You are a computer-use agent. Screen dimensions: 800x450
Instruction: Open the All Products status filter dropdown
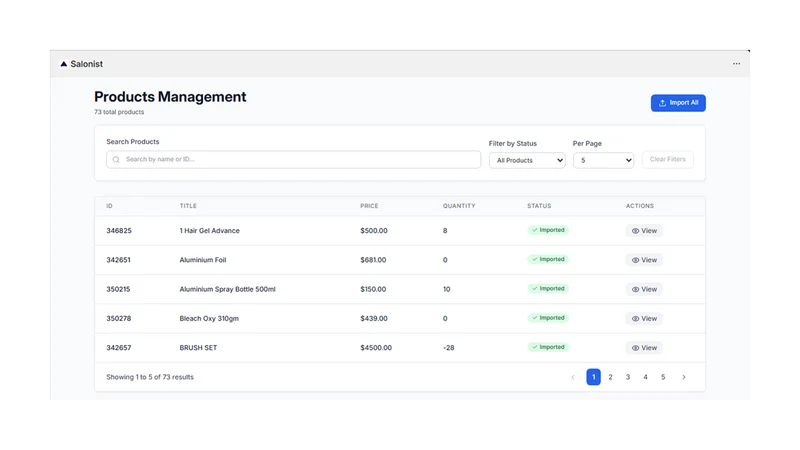[527, 160]
